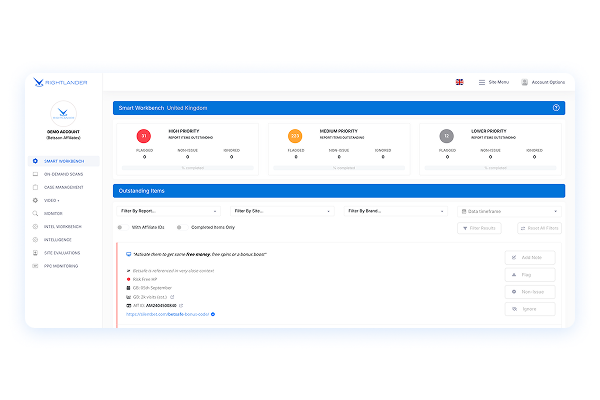Click the UK flag language icon

459,82
